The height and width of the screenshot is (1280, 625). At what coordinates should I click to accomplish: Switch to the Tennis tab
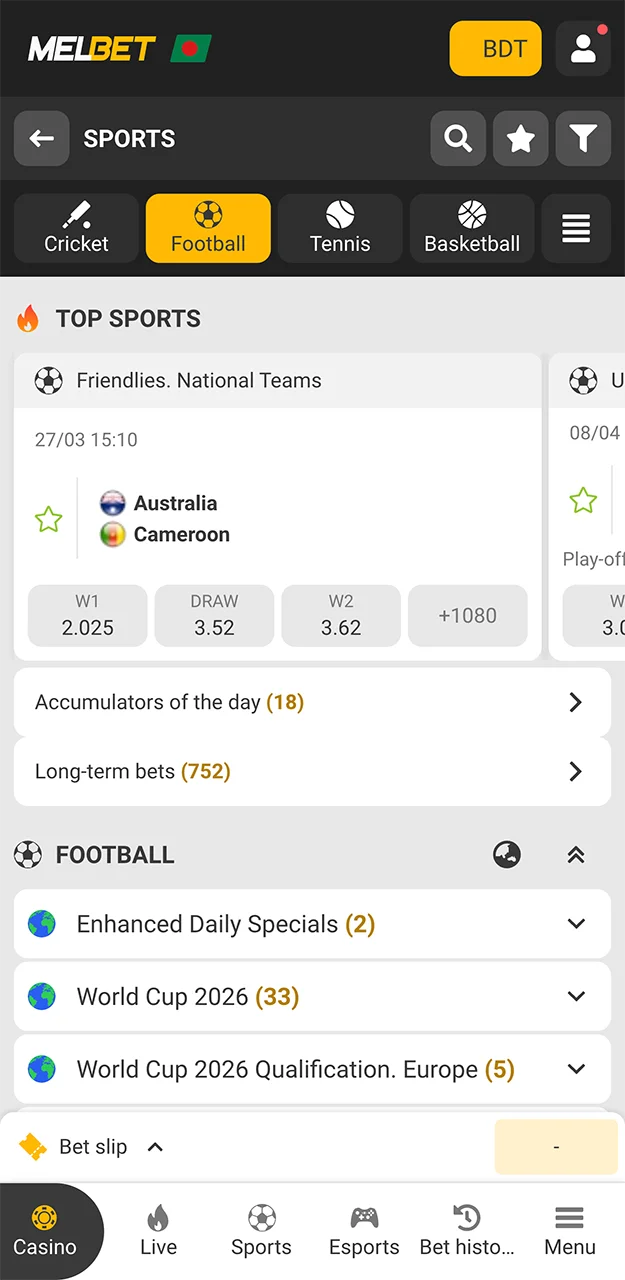[x=340, y=228]
